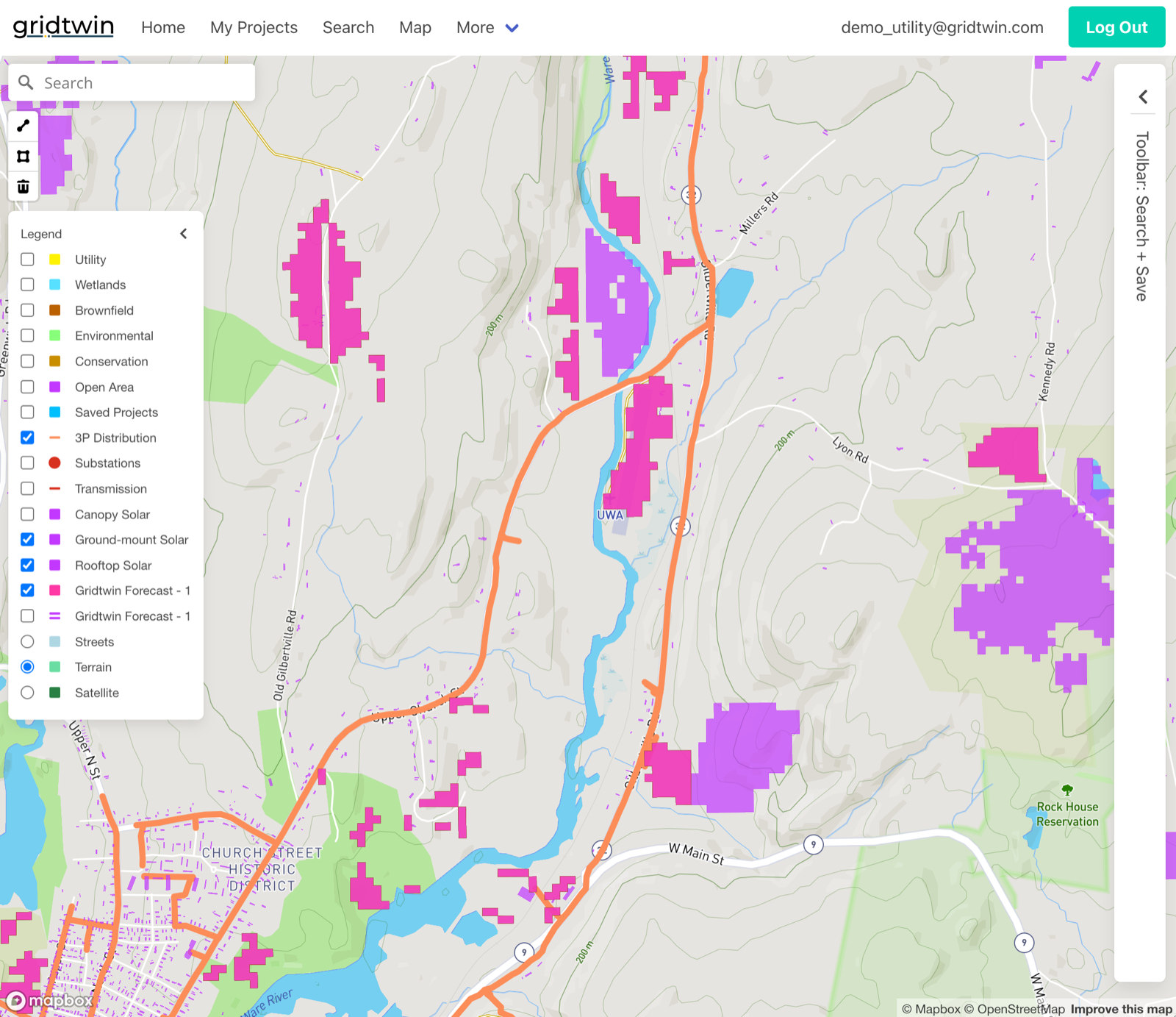Show the Saved Projects layer

tap(27, 412)
